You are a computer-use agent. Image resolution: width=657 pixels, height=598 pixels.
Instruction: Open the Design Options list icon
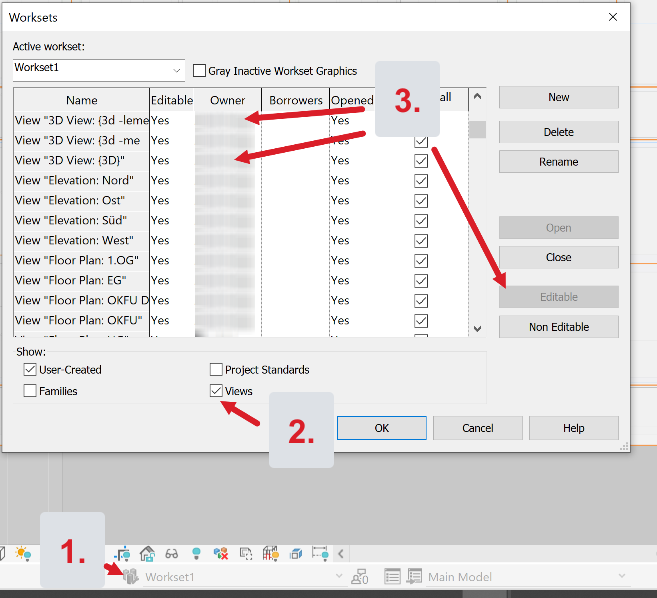point(392,577)
